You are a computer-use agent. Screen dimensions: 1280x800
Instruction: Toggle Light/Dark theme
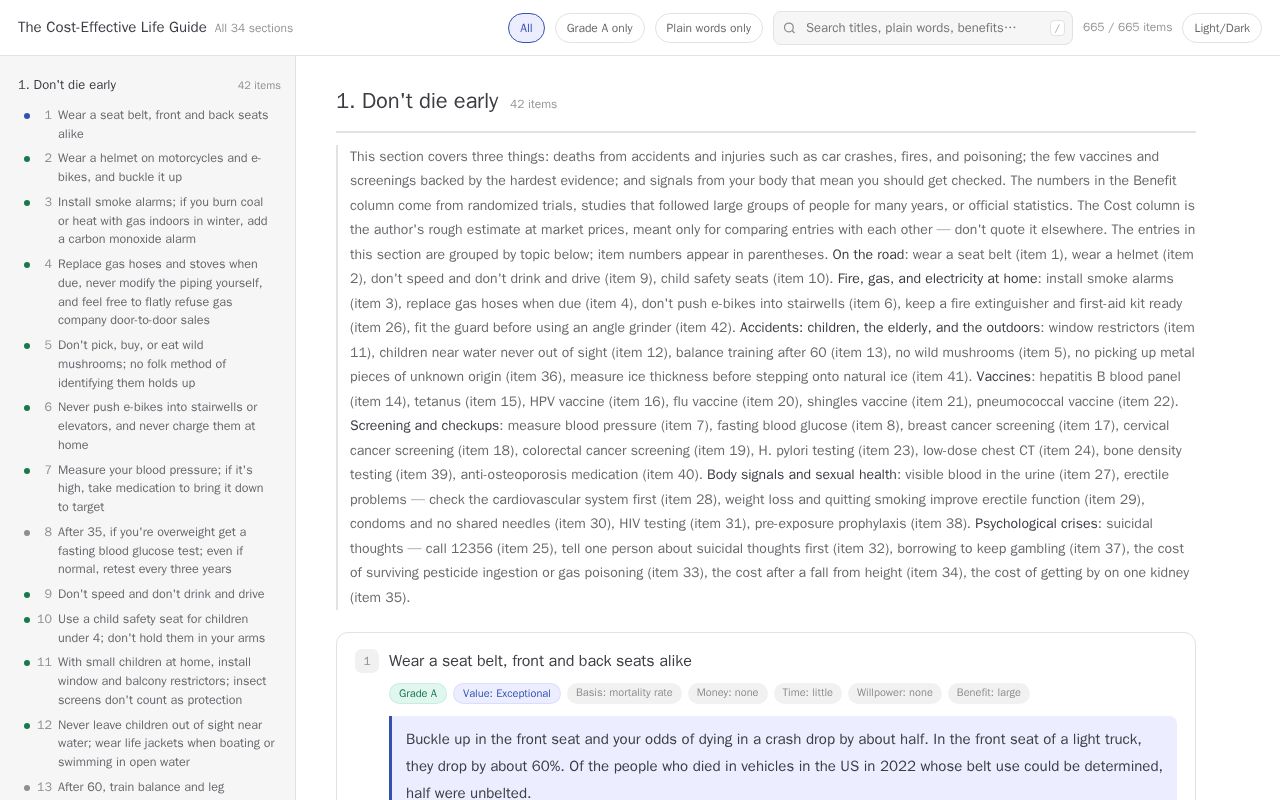coord(1222,28)
